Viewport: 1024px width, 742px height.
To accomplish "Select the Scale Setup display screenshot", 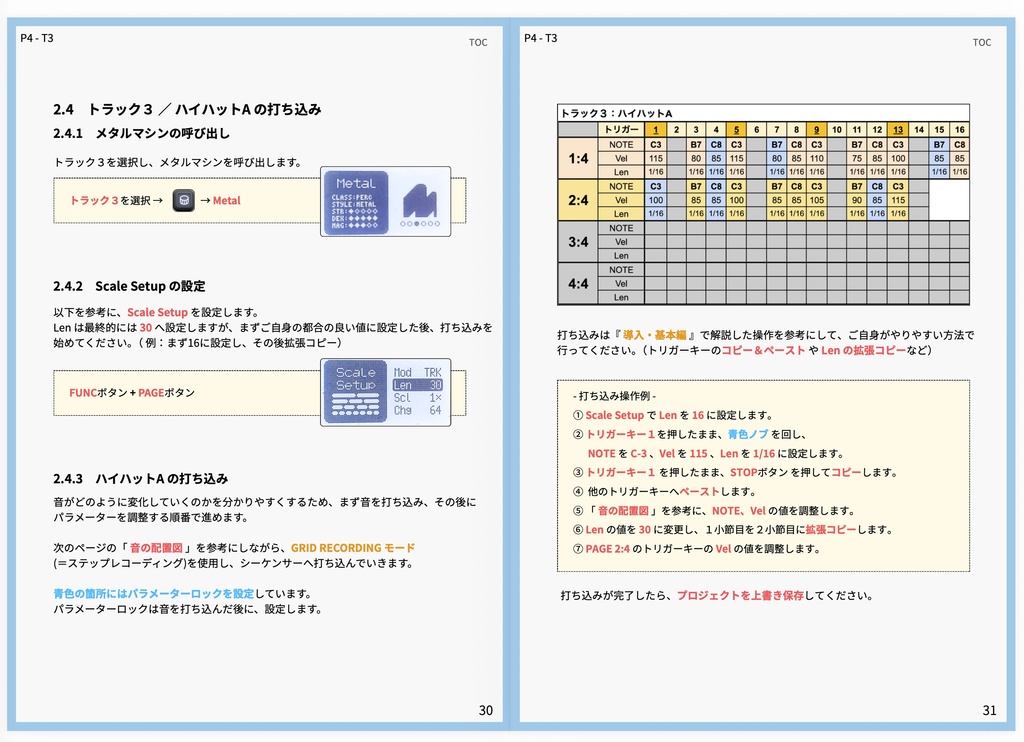I will pos(385,392).
